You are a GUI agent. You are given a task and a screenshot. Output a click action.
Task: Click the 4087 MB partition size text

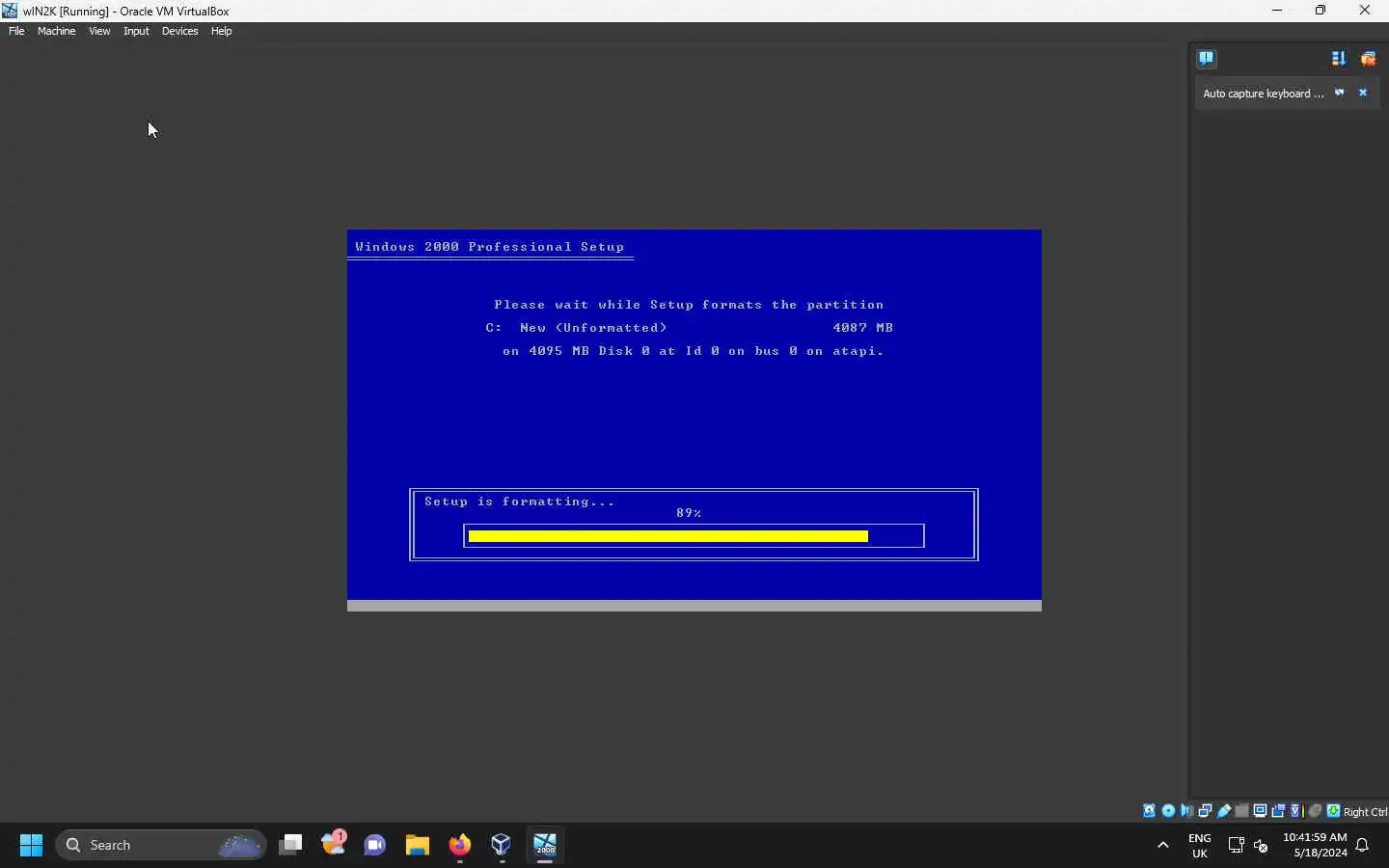[863, 328]
